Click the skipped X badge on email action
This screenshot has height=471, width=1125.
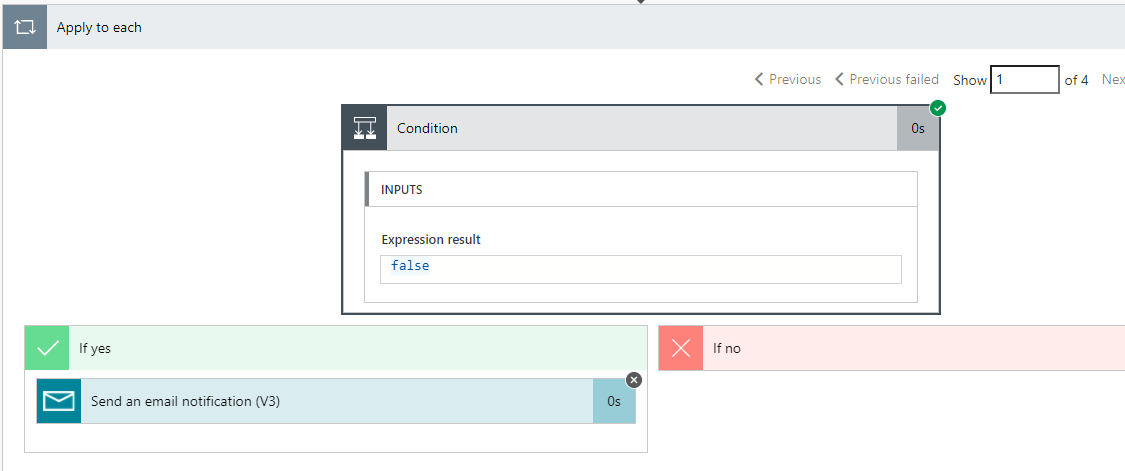point(634,380)
